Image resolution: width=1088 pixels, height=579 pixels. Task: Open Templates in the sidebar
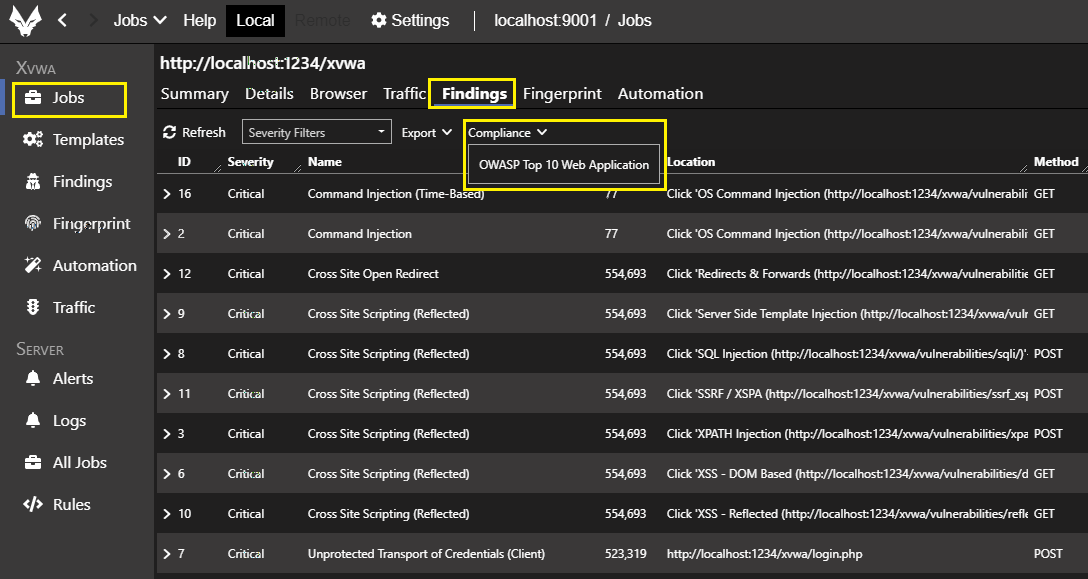pyautogui.click(x=88, y=140)
